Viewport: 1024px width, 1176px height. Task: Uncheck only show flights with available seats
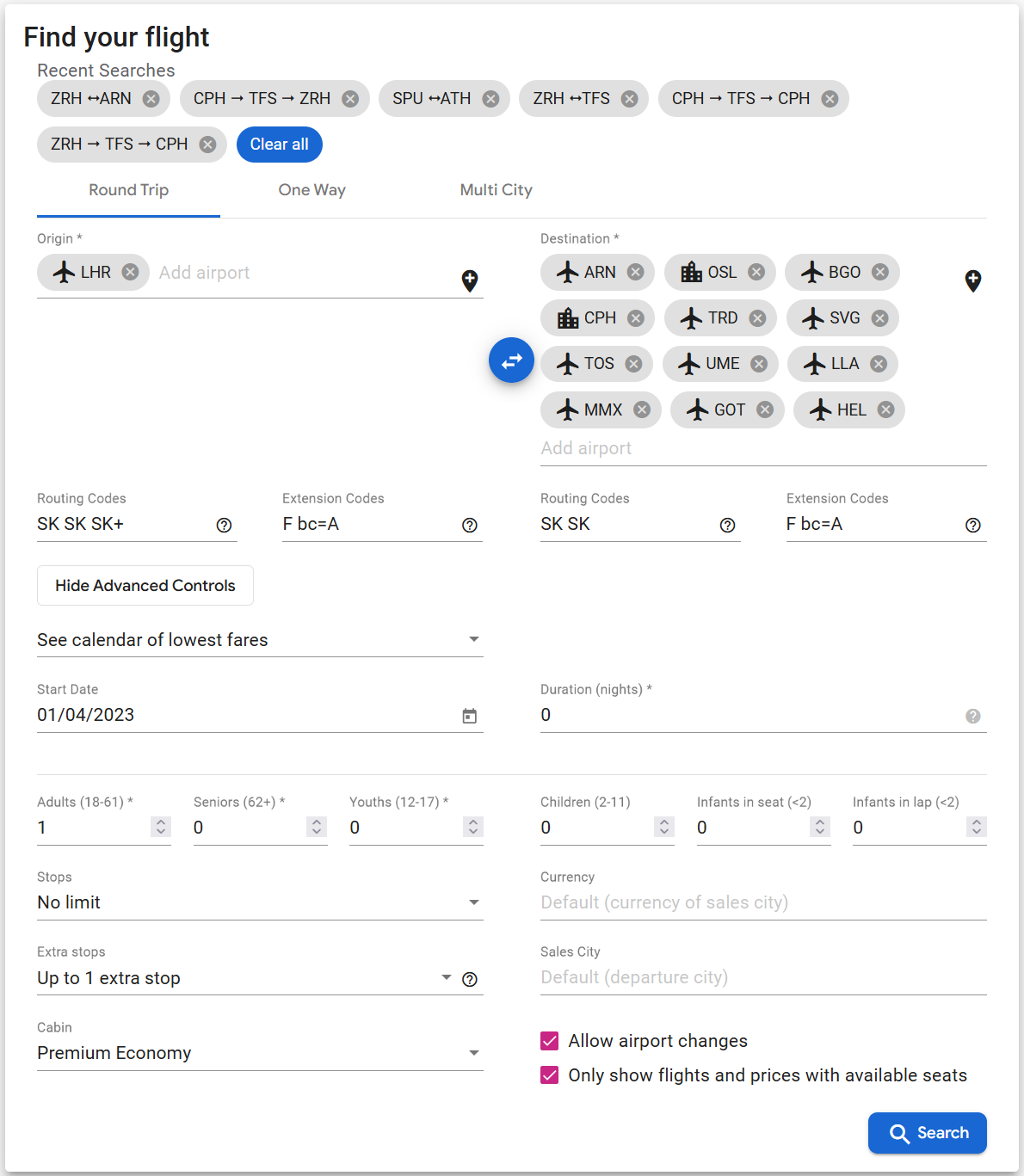pos(549,1074)
